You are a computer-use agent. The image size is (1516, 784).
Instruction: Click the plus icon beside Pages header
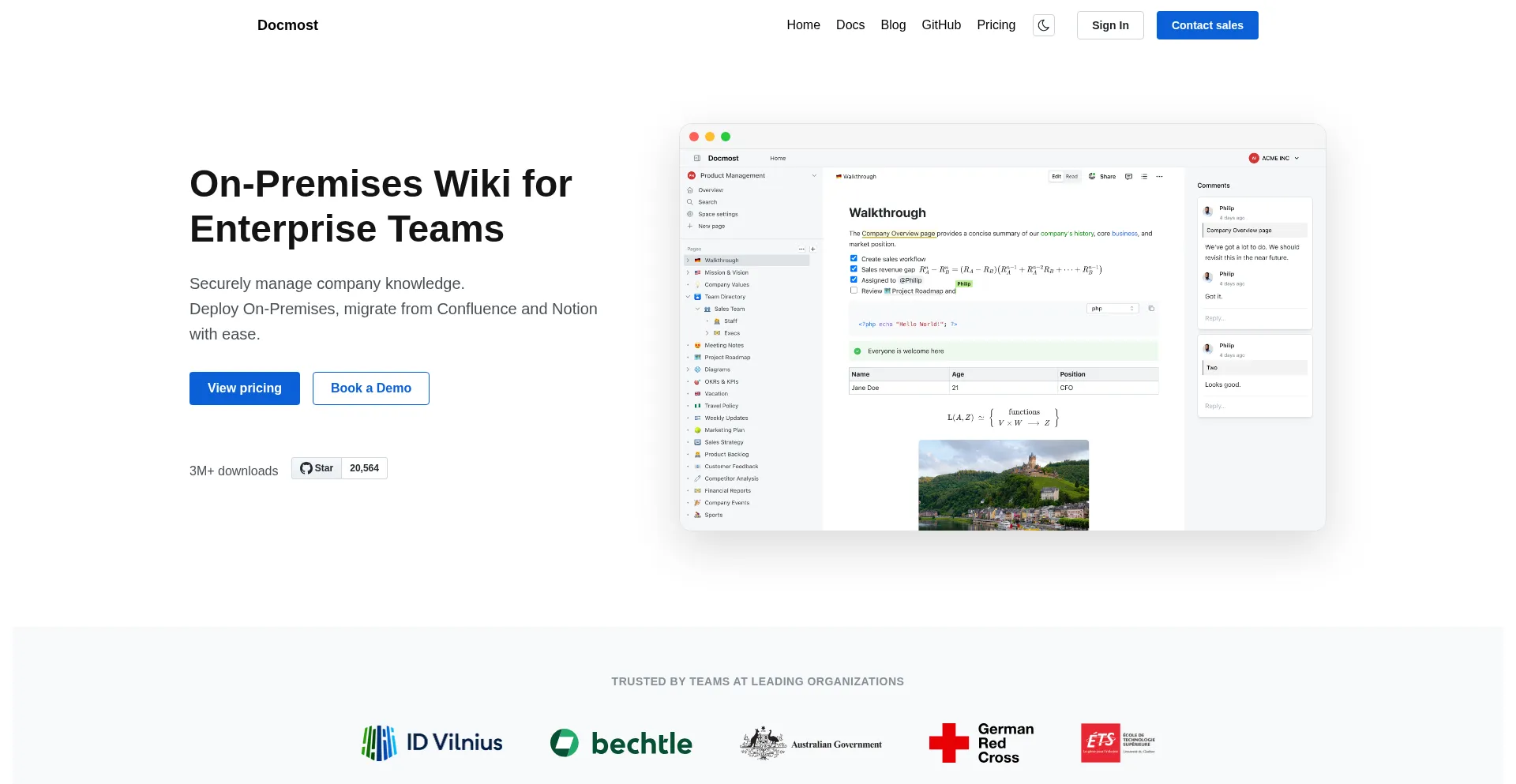click(x=812, y=249)
